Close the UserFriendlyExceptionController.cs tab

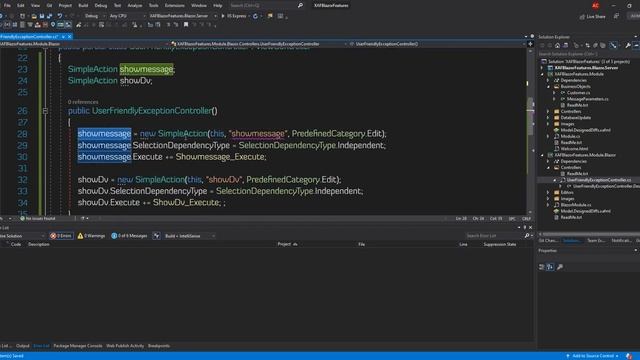70,36
